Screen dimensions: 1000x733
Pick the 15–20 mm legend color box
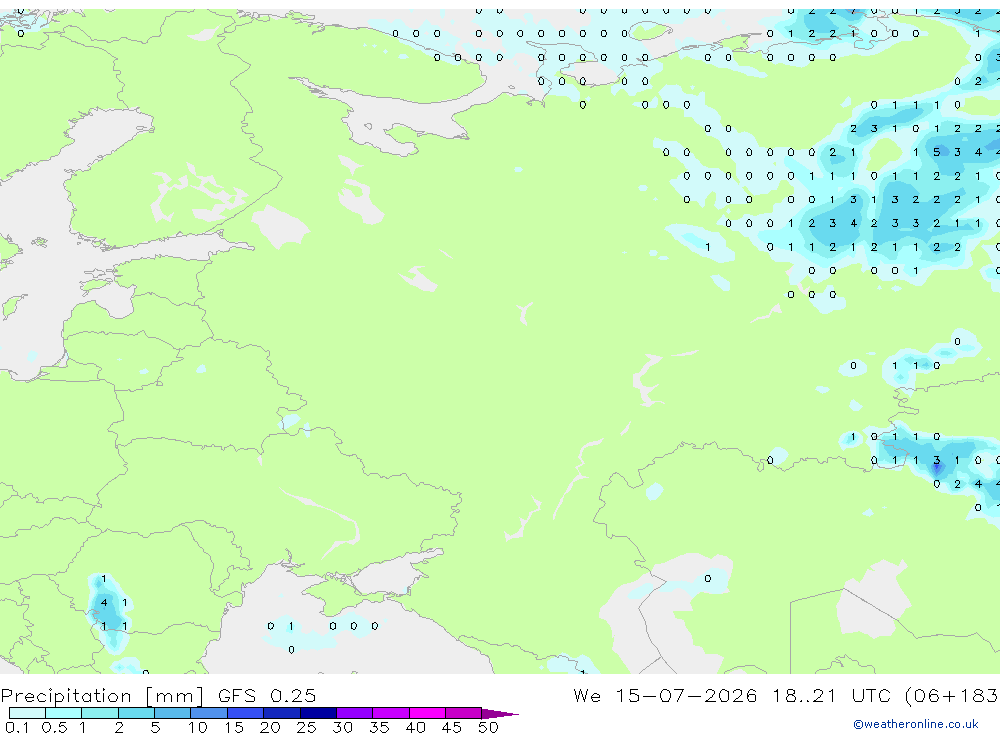(x=245, y=713)
